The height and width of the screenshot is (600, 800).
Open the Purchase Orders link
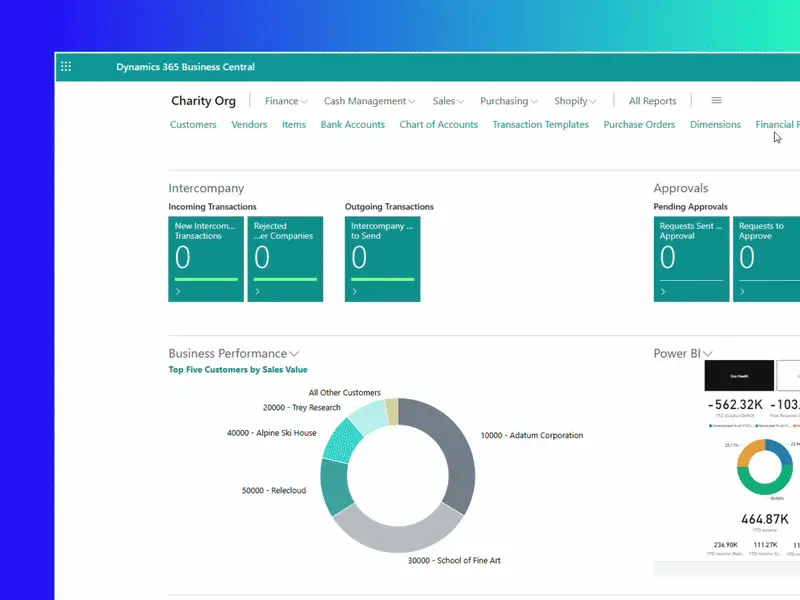639,125
